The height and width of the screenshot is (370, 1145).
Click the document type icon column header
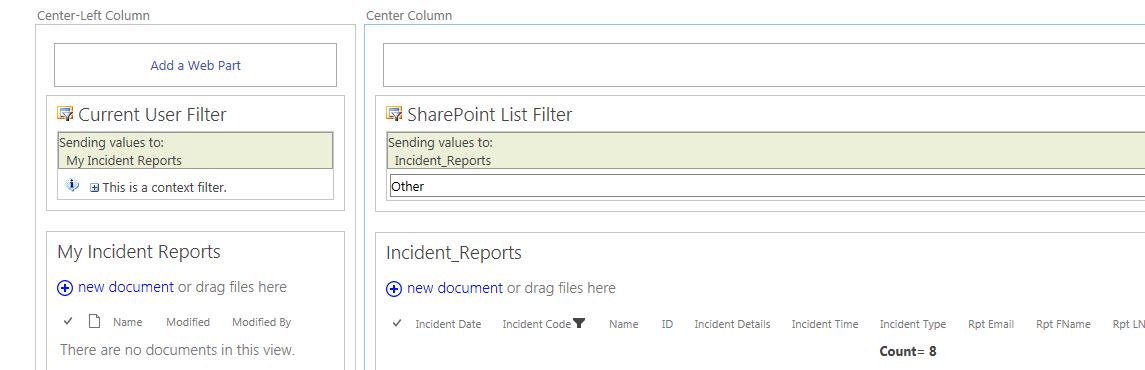tap(93, 321)
